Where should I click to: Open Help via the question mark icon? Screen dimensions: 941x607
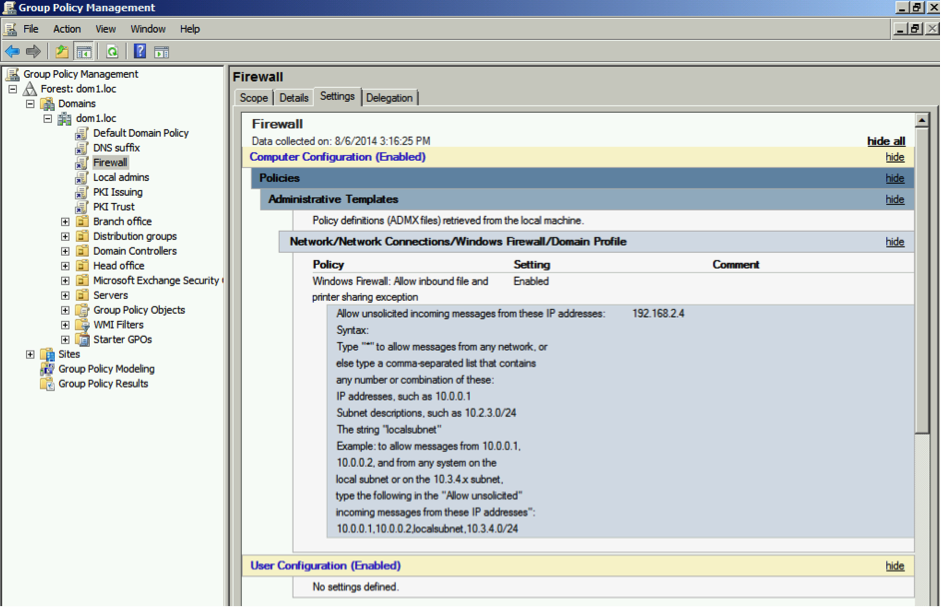[140, 51]
